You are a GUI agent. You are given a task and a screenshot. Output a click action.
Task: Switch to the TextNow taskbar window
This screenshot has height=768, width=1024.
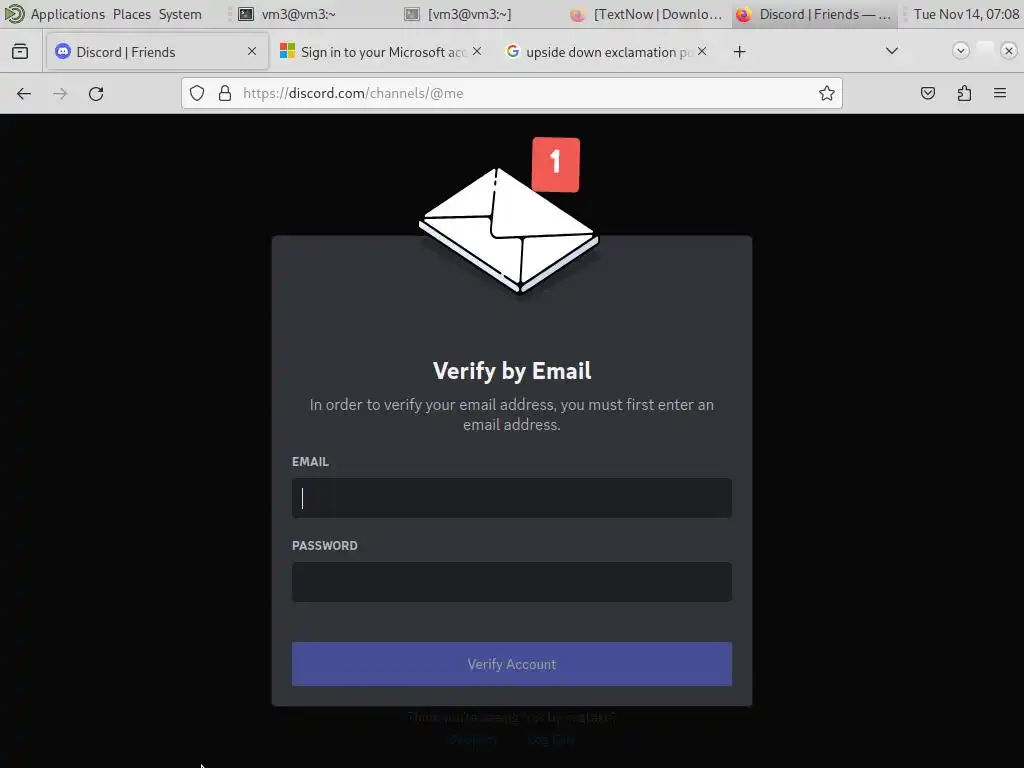pyautogui.click(x=647, y=14)
